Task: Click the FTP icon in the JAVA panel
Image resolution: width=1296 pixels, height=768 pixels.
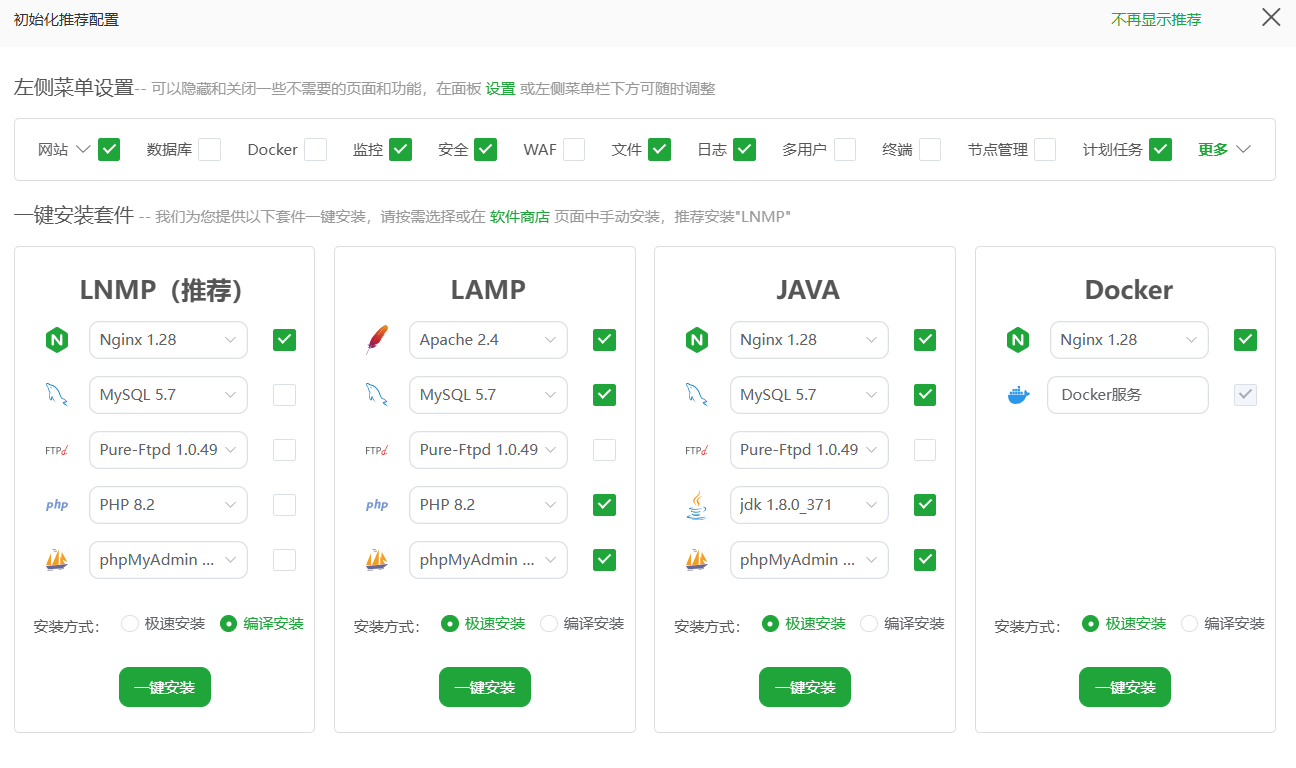Action: click(697, 450)
